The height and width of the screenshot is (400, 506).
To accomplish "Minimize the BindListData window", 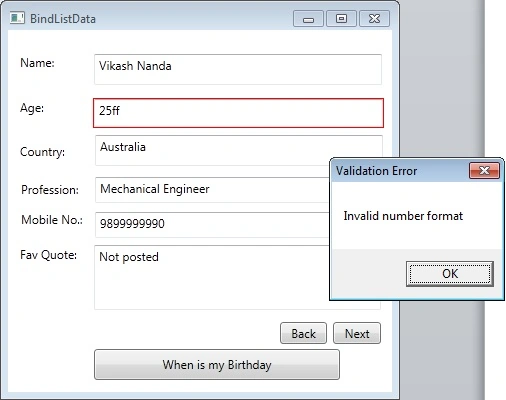I will (x=308, y=19).
